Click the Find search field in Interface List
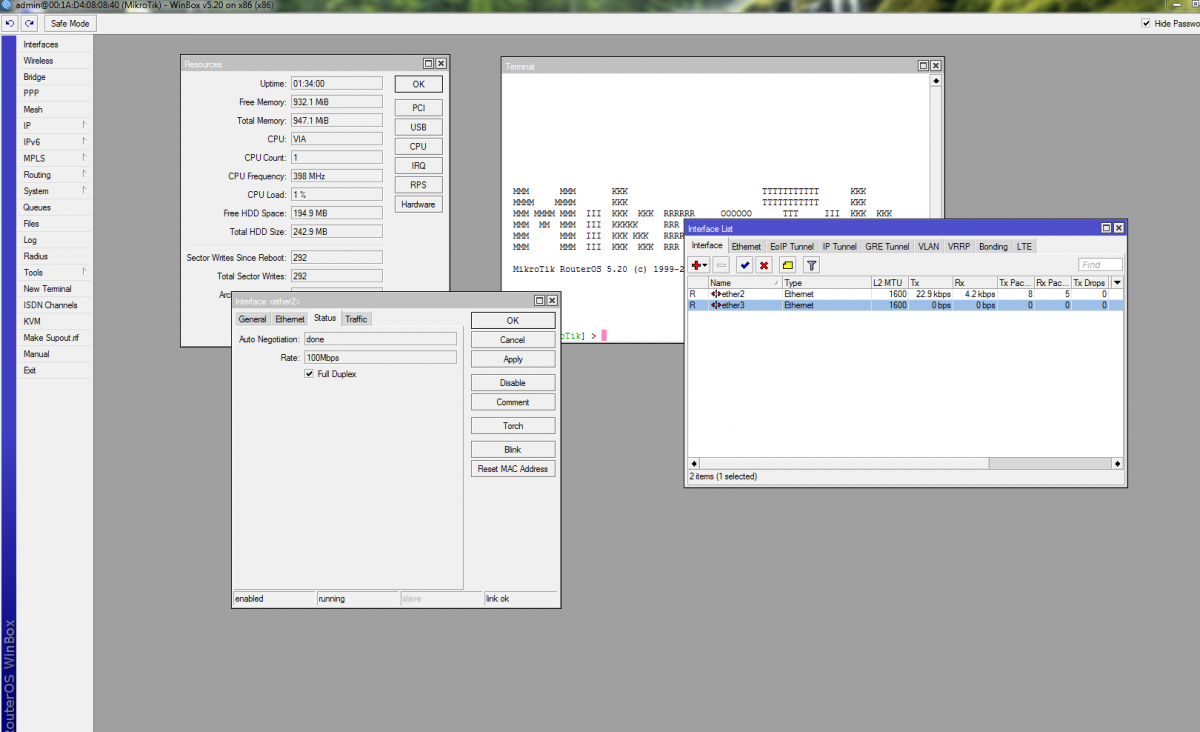The width and height of the screenshot is (1200, 732). 1100,265
